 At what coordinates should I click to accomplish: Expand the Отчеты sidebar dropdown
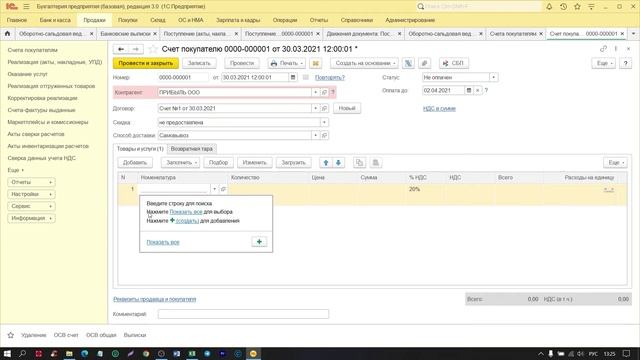(x=31, y=182)
